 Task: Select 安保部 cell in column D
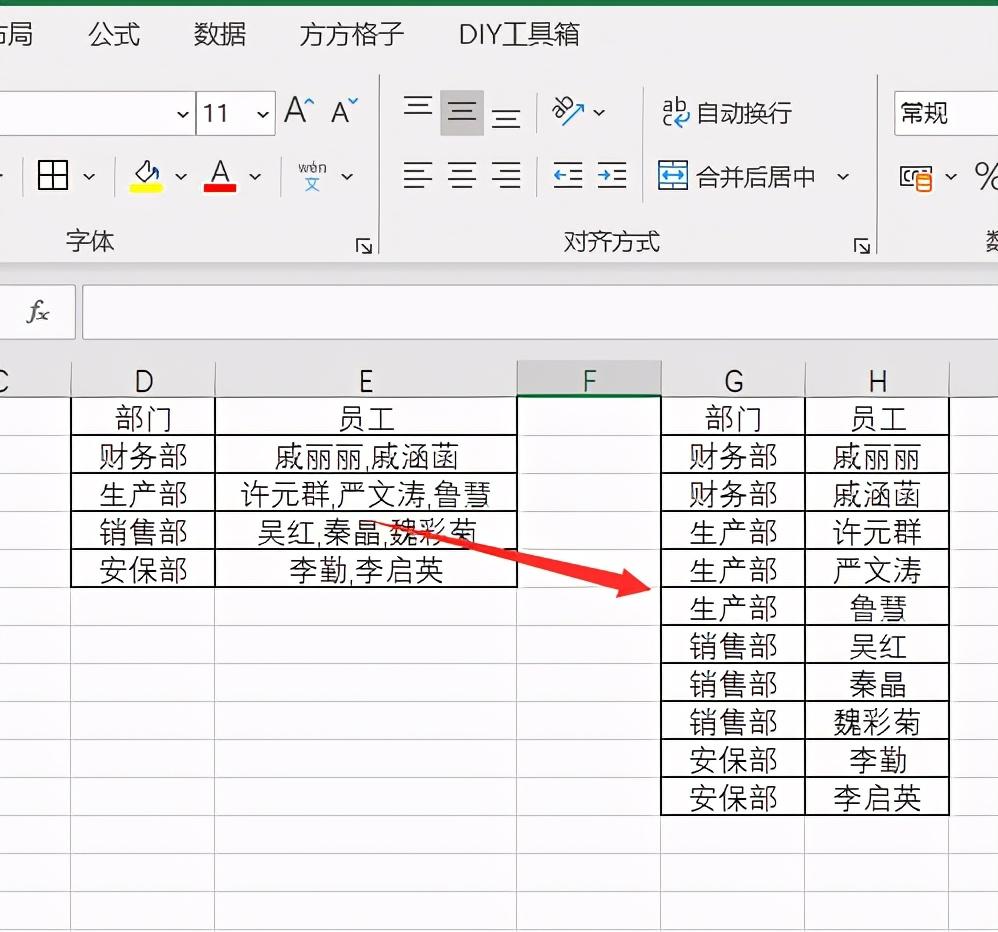coord(143,570)
